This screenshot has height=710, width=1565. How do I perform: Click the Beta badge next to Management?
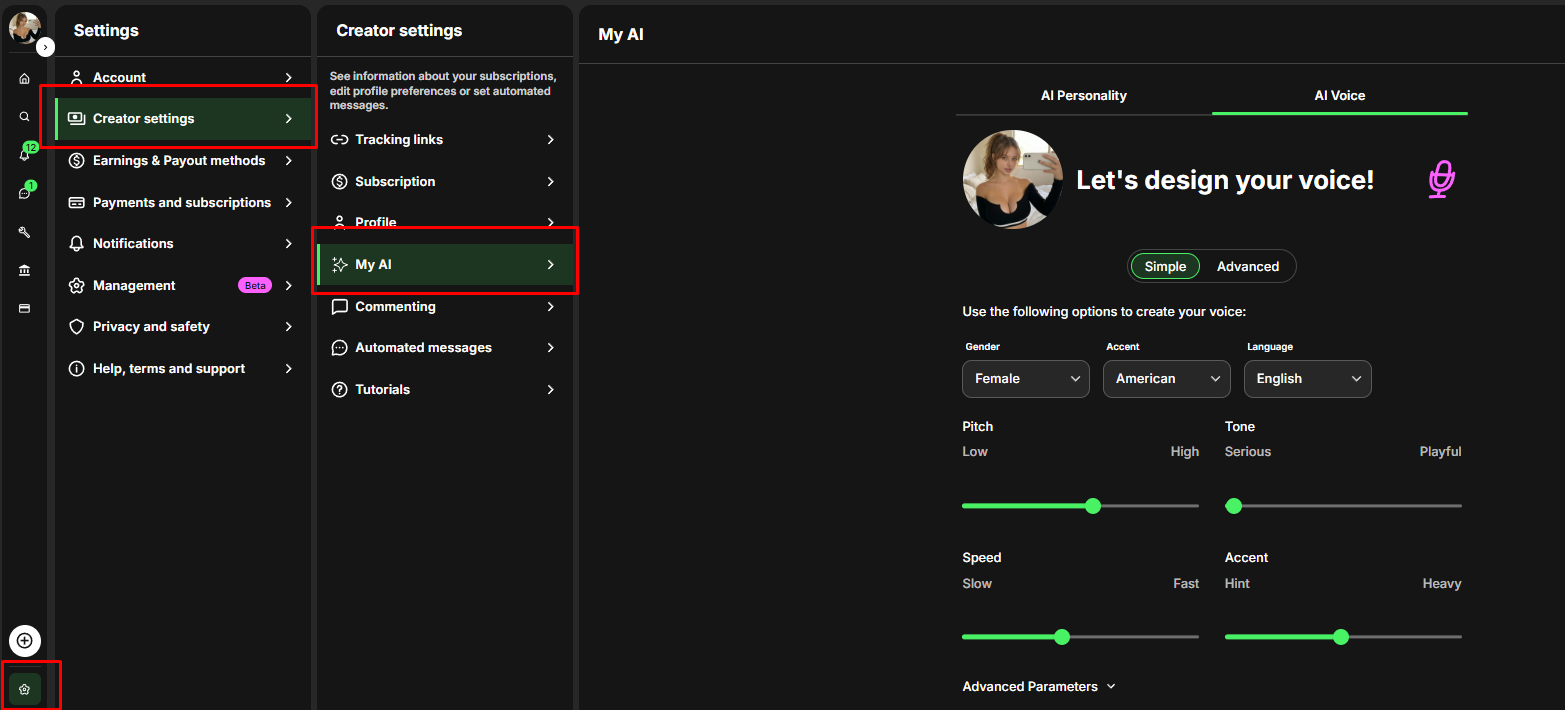click(255, 285)
